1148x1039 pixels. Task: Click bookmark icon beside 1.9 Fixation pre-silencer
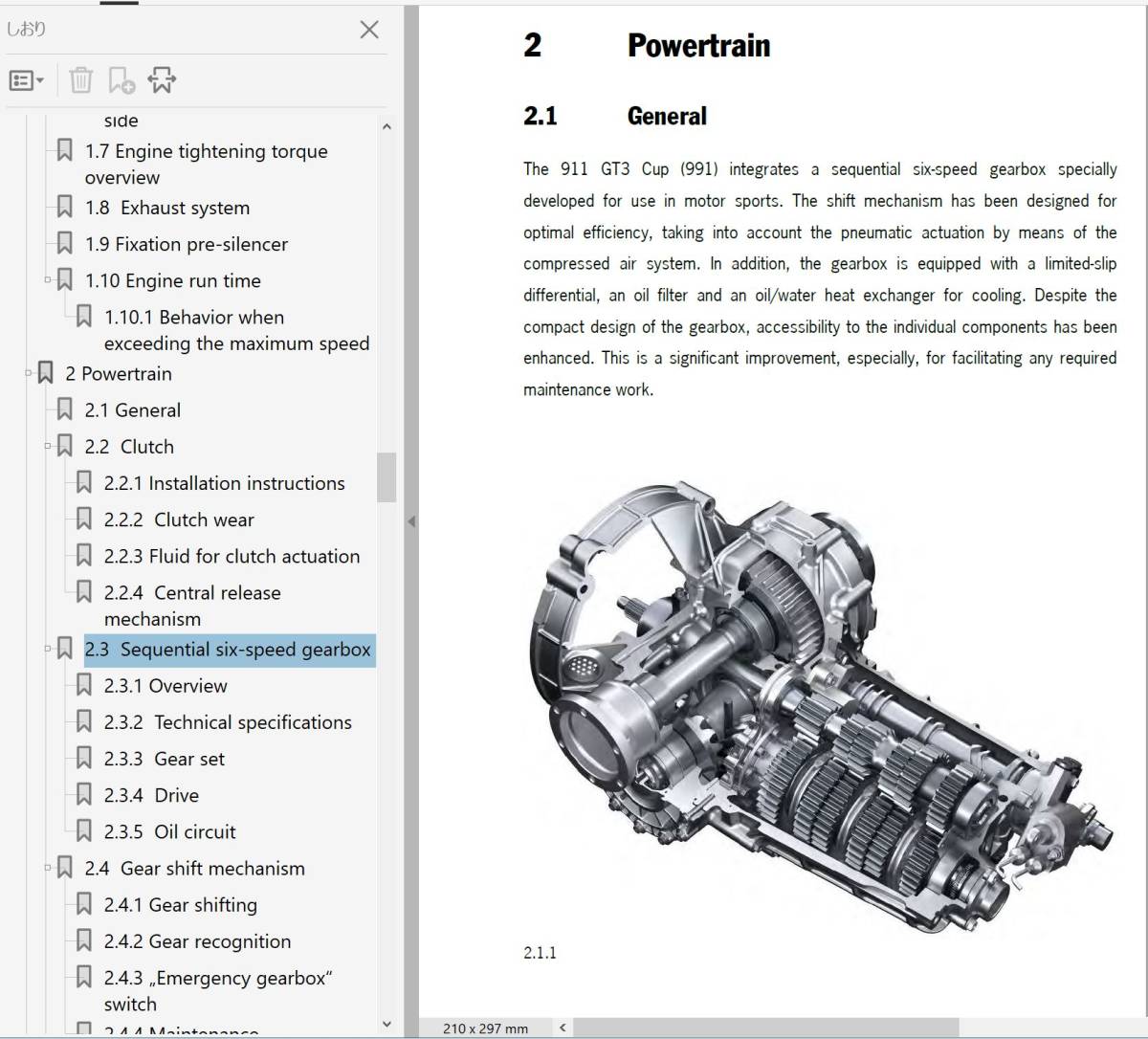[x=64, y=244]
